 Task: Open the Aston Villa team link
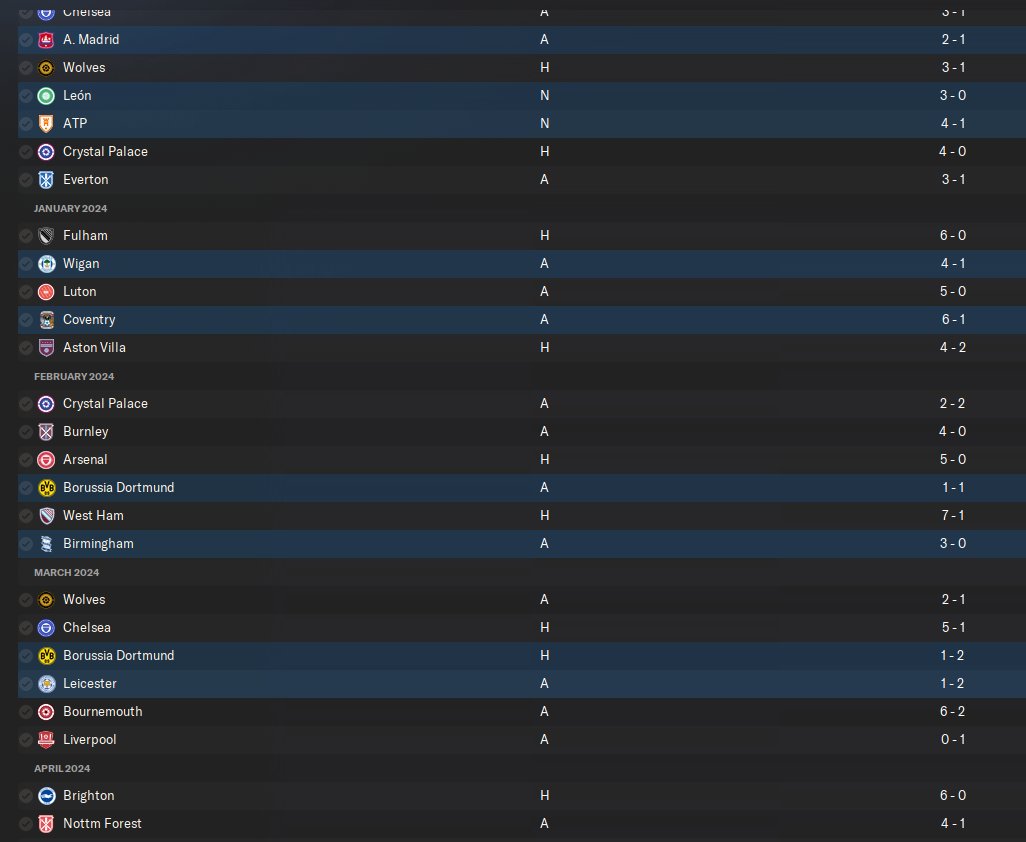point(94,347)
